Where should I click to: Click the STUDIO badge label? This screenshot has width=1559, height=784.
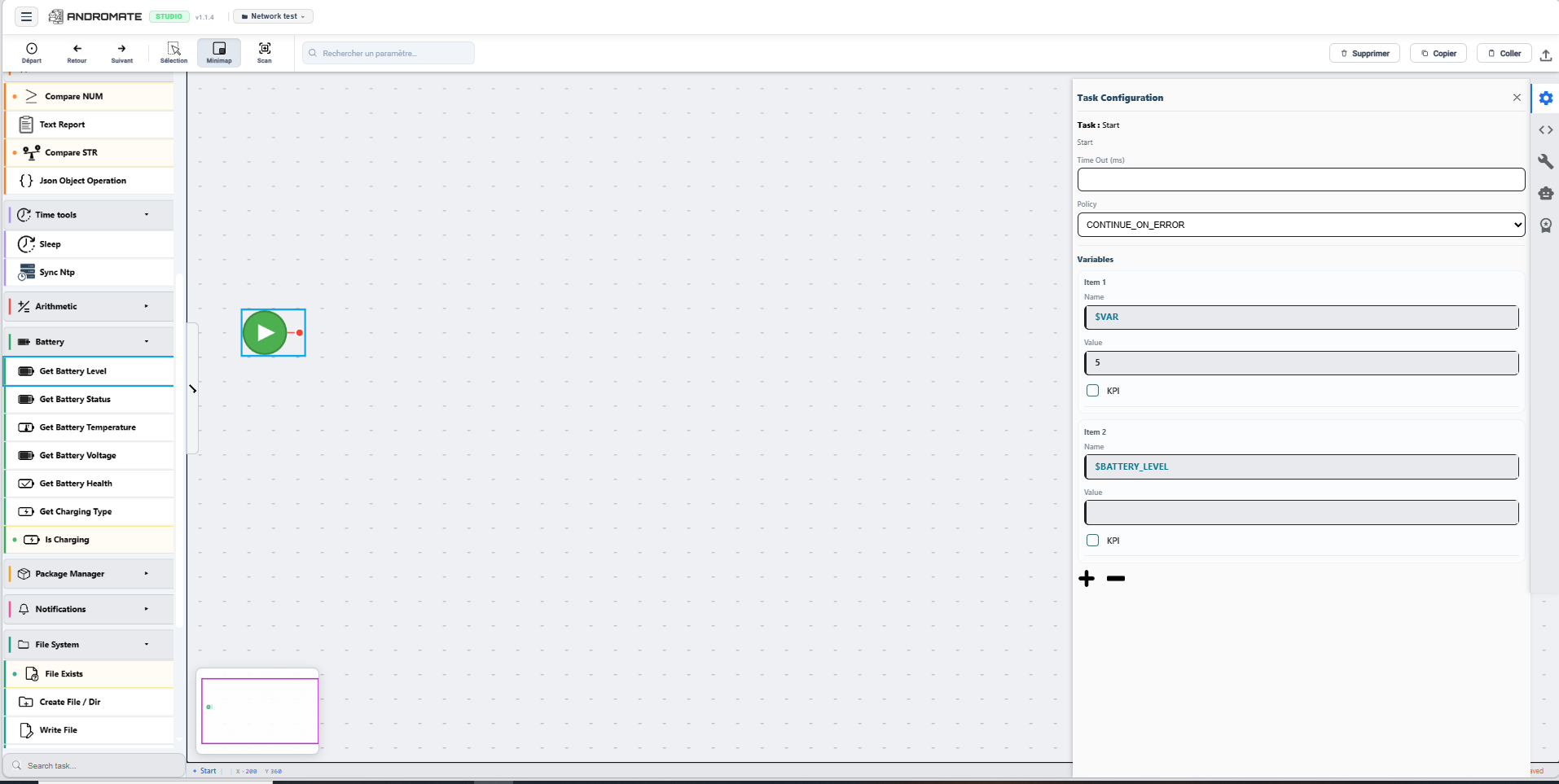point(169,16)
